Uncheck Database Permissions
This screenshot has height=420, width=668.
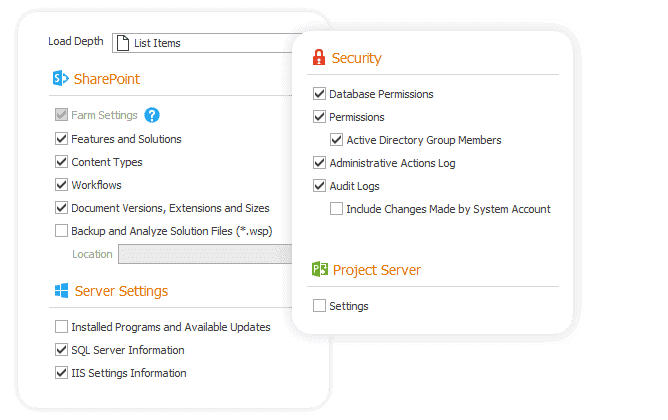point(320,93)
